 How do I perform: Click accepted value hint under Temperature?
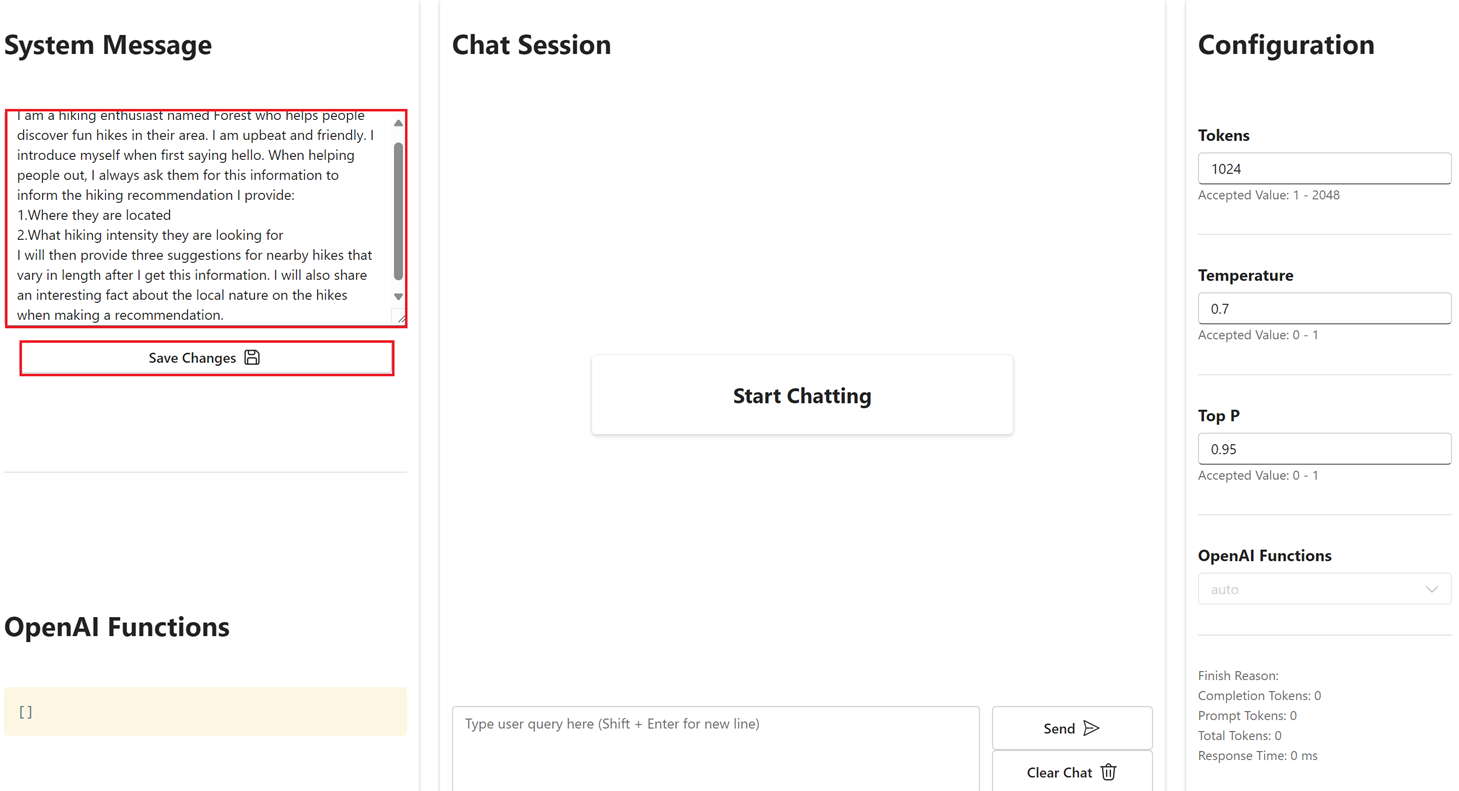[x=1258, y=335]
